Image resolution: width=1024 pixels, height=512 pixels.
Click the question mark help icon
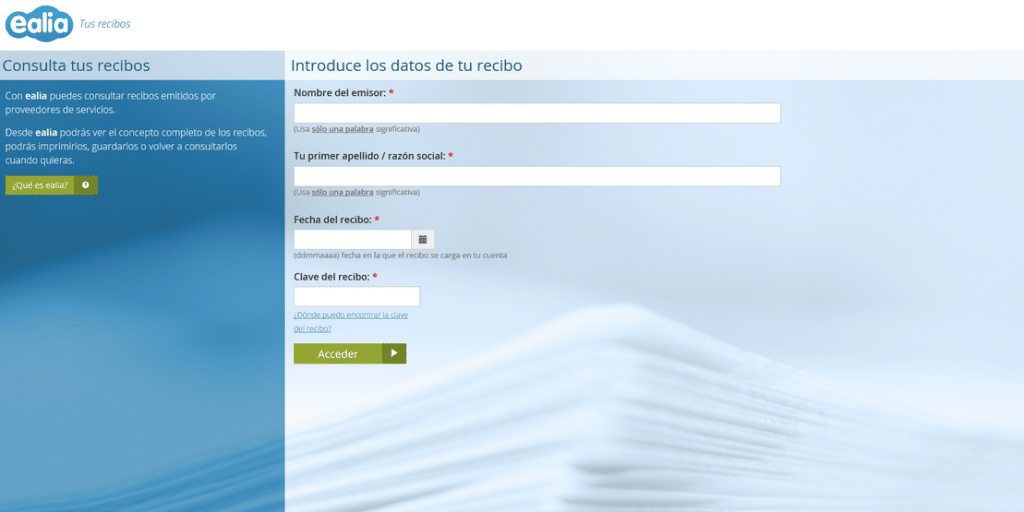pyautogui.click(x=86, y=185)
